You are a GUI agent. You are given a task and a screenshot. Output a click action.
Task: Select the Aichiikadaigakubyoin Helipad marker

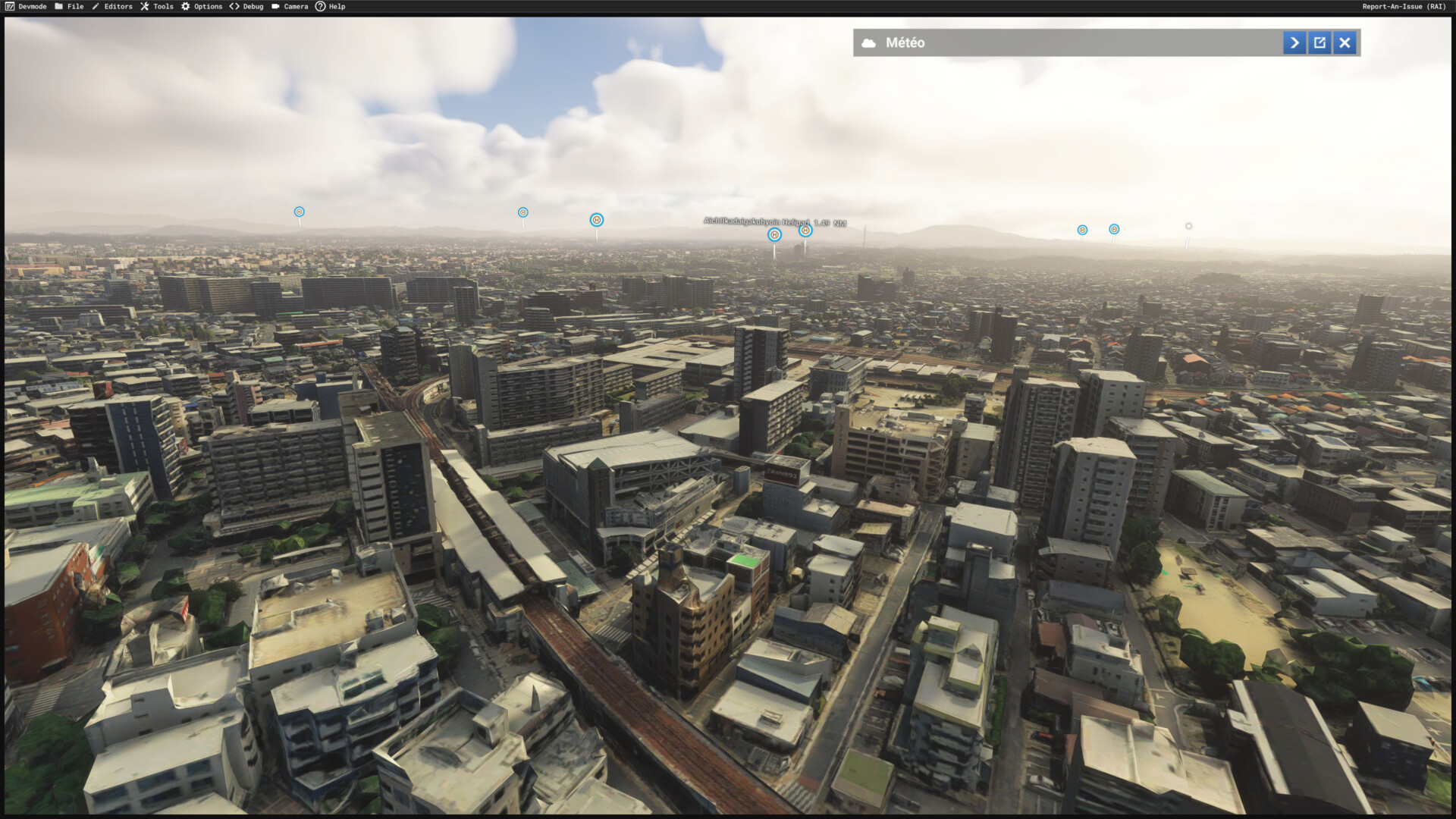[805, 230]
